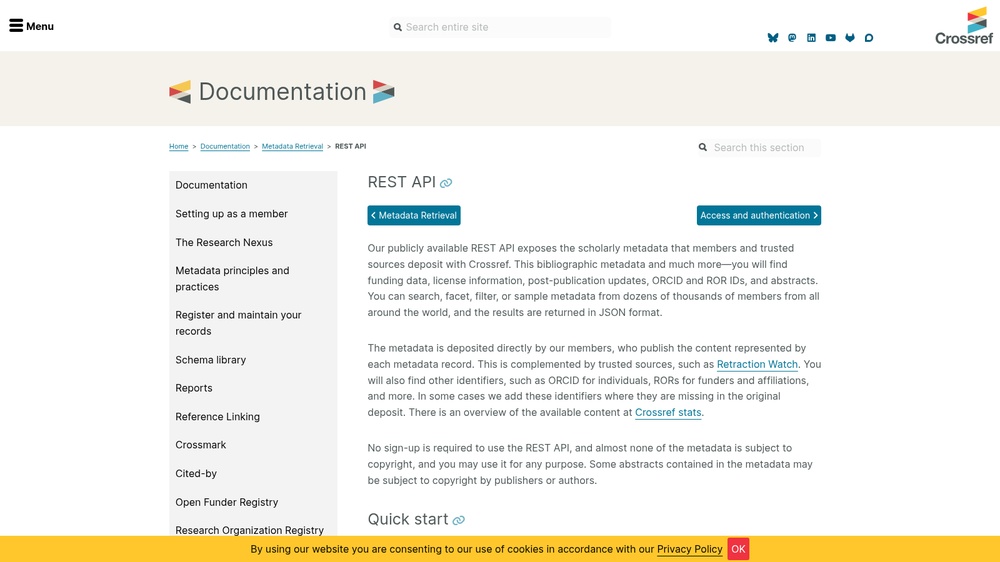1000x562 pixels.
Task: Copy the REST API heading anchor link icon
Action: [446, 184]
